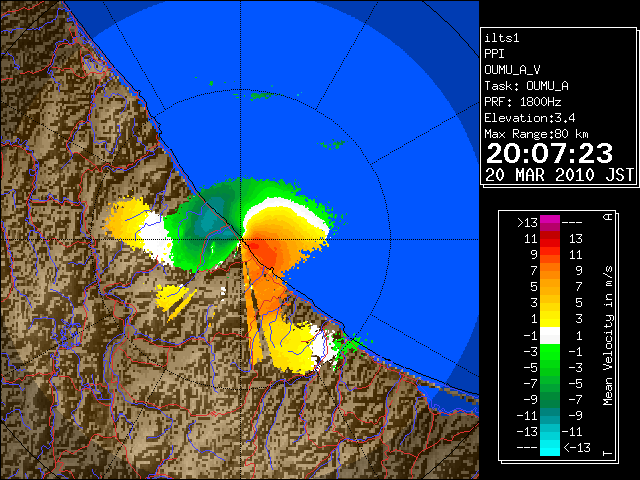Click the teal inbound velocity core near the radar
This screenshot has height=480, width=640.
[210, 220]
